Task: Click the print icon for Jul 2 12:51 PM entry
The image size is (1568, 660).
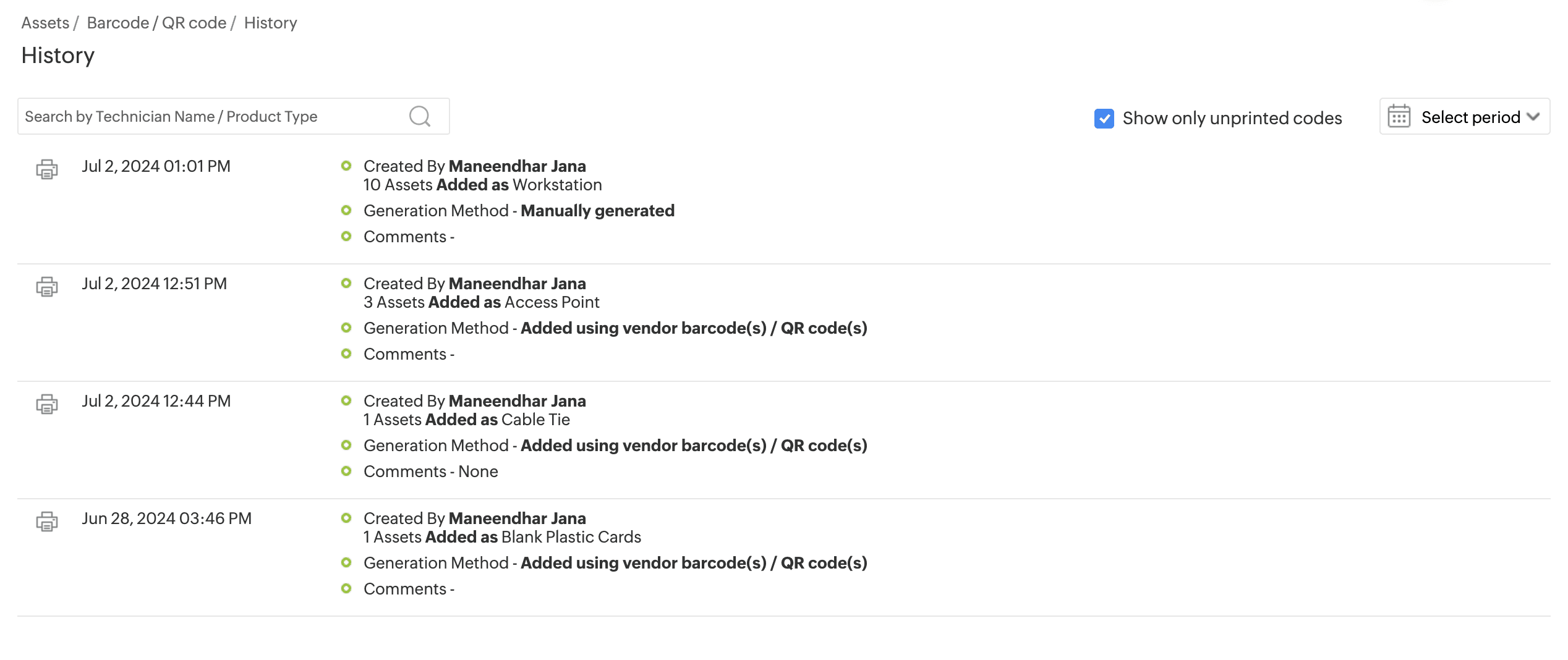Action: click(47, 286)
